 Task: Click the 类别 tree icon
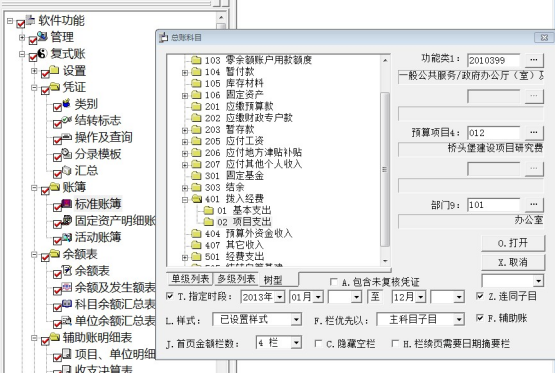pos(66,103)
